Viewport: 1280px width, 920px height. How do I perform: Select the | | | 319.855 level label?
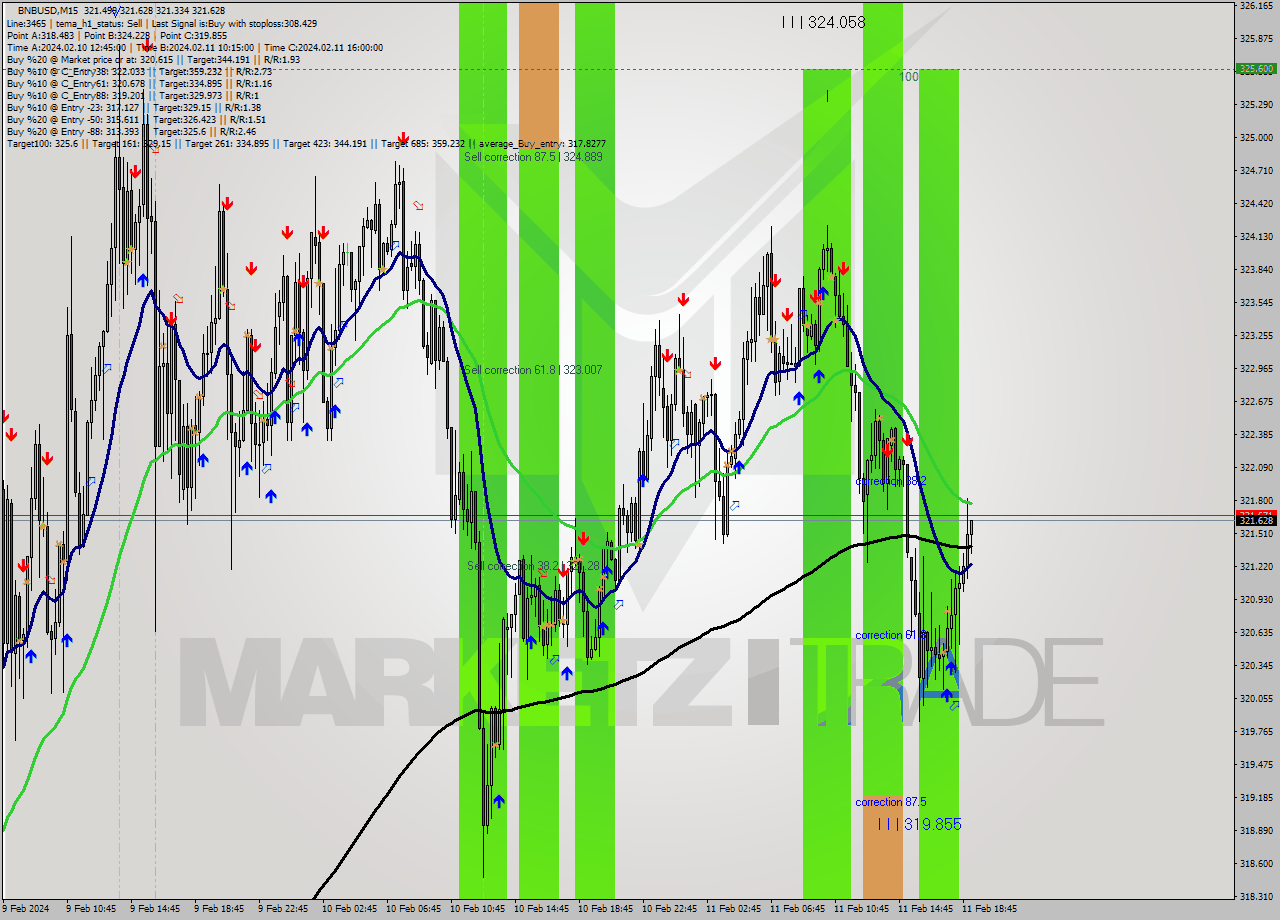click(x=919, y=824)
